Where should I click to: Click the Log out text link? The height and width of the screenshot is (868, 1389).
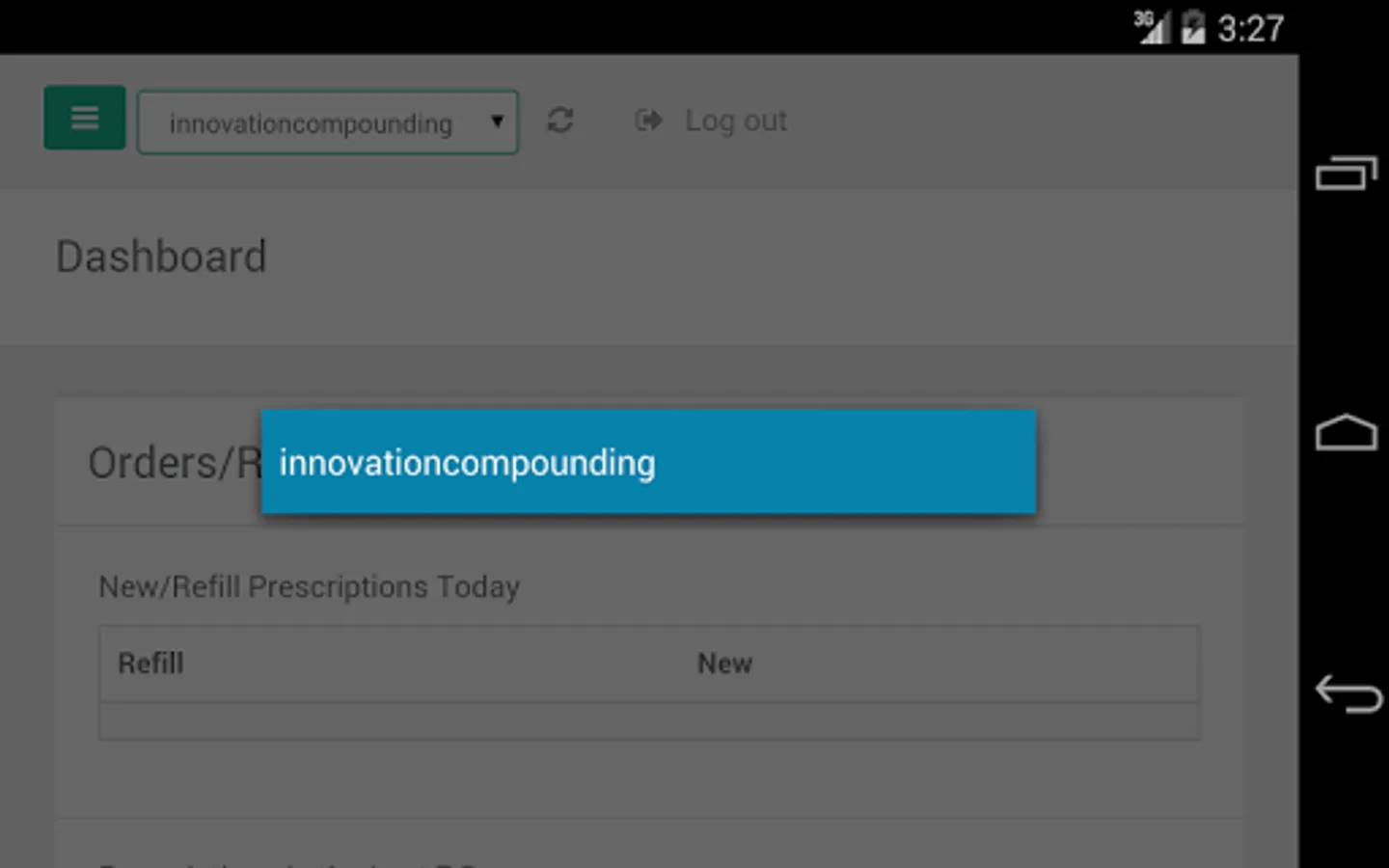(x=735, y=121)
